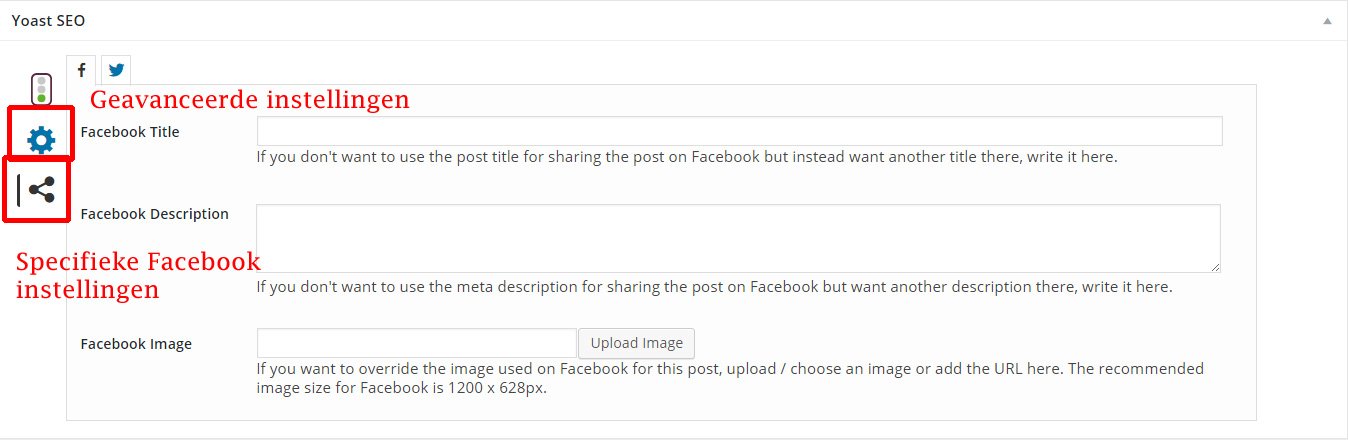Click the Facebook Image URL field
Image resolution: width=1348 pixels, height=440 pixels.
pos(416,343)
